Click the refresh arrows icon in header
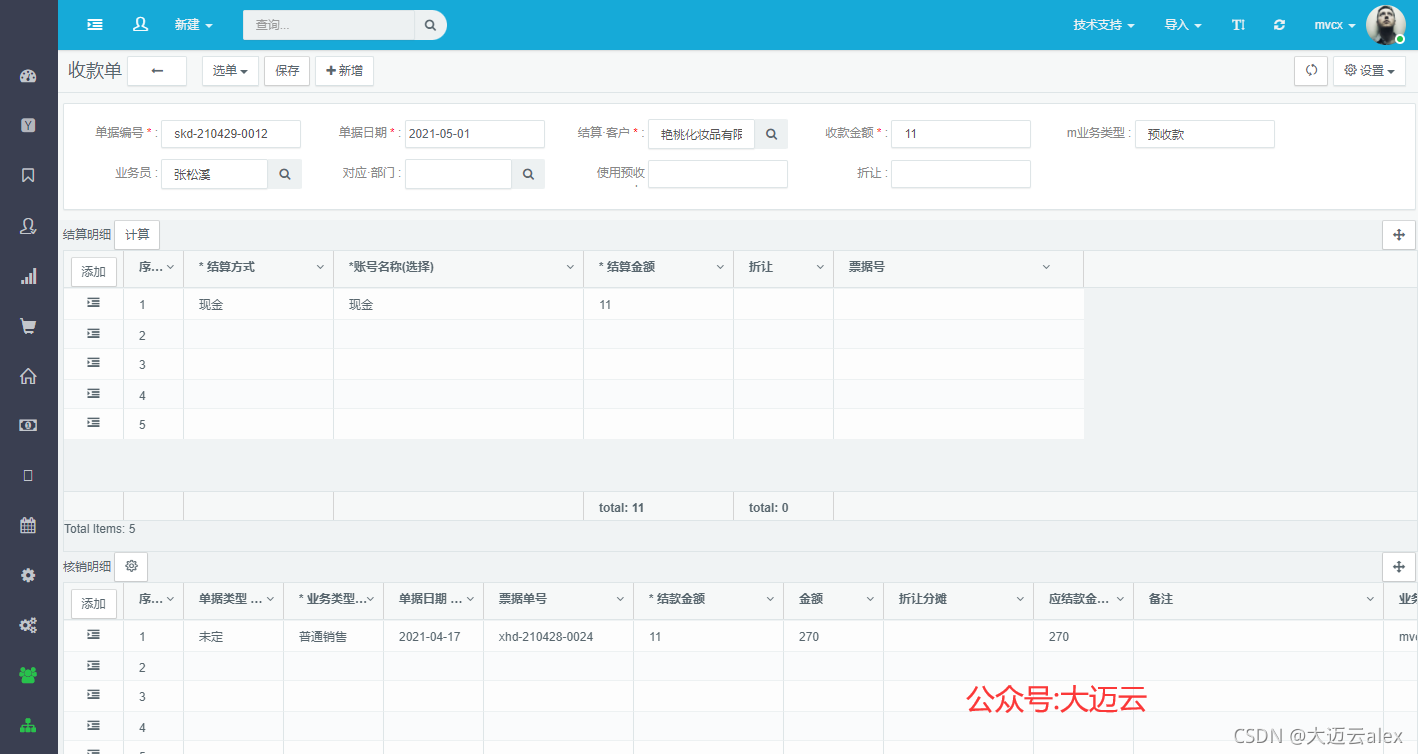1418x754 pixels. point(1279,25)
